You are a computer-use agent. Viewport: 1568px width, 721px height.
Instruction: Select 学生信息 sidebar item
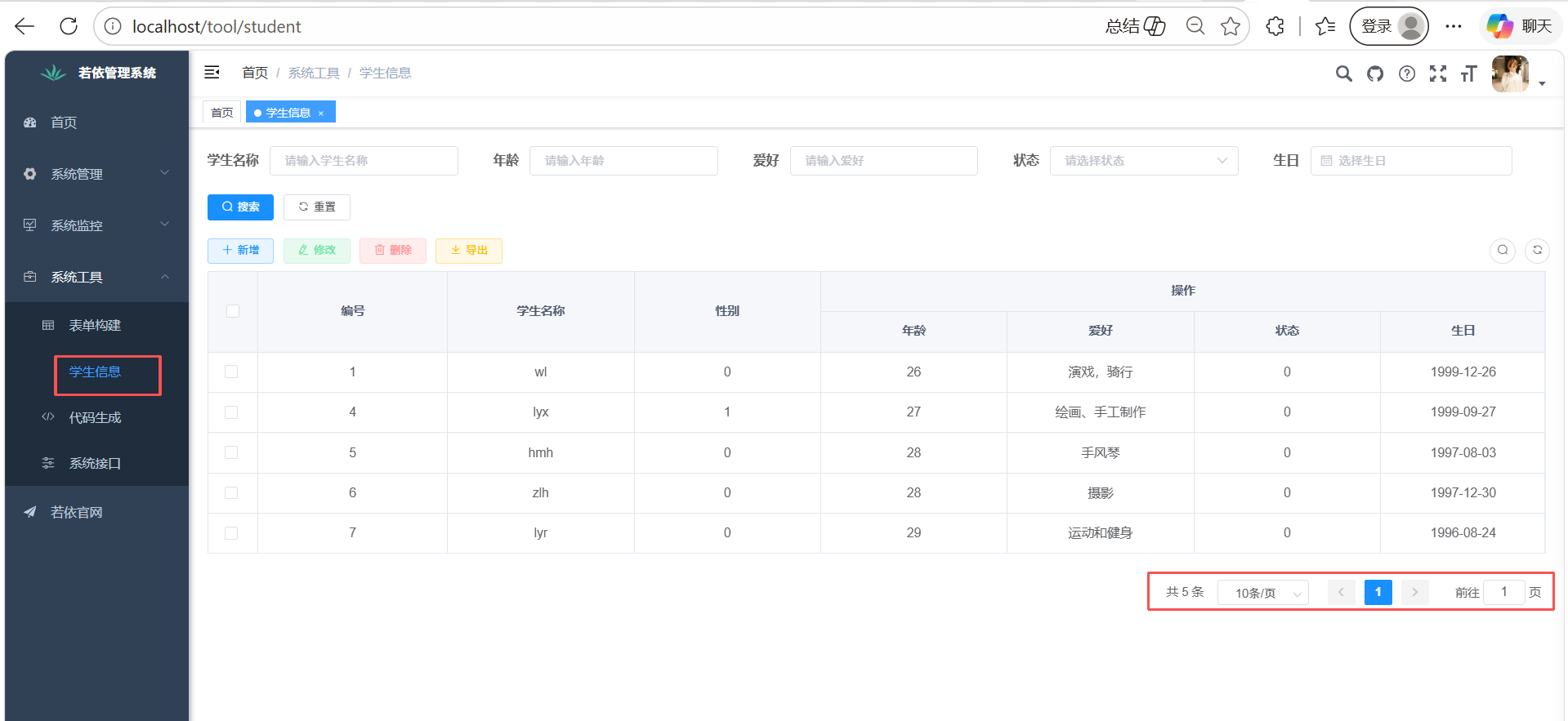click(96, 372)
